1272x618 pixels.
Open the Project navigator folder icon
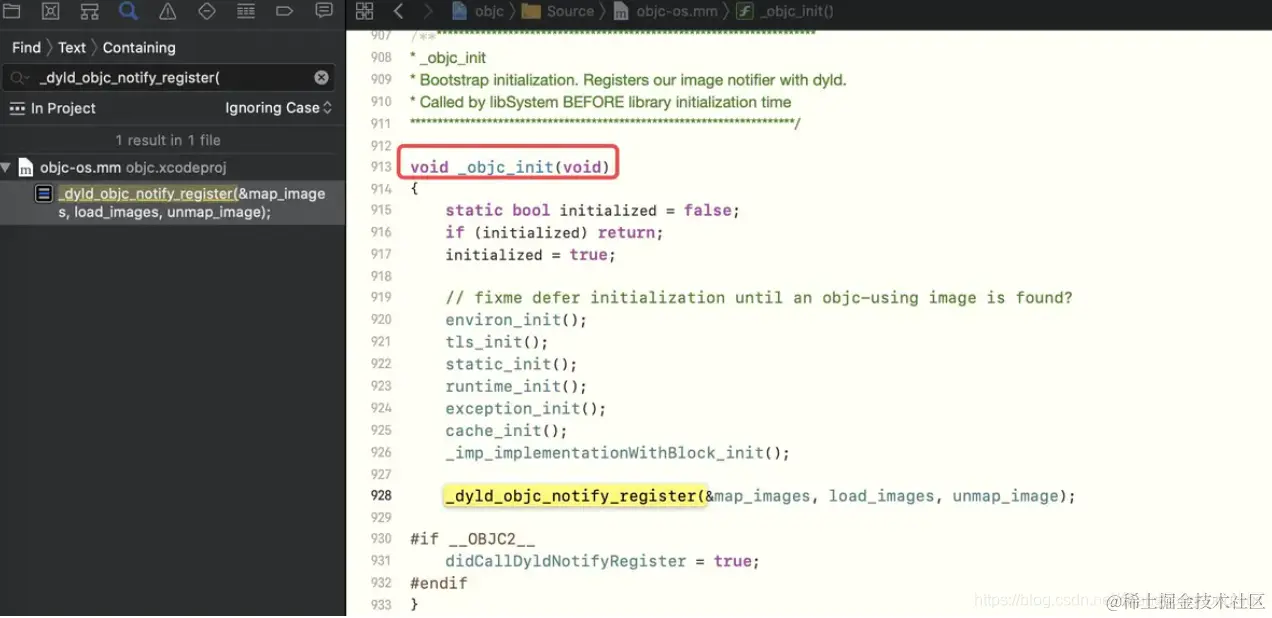pyautogui.click(x=11, y=11)
